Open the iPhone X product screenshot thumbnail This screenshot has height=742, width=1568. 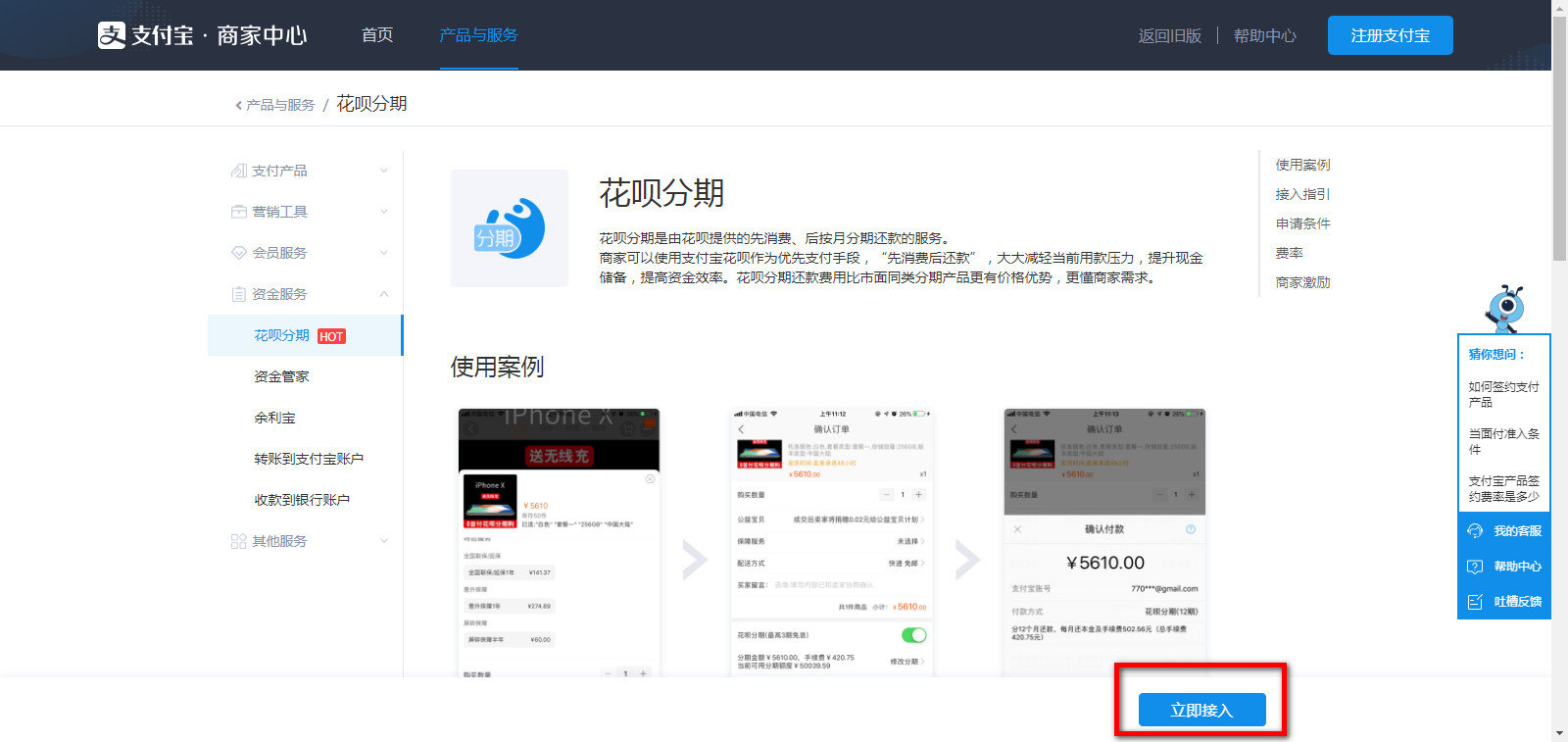pos(560,542)
